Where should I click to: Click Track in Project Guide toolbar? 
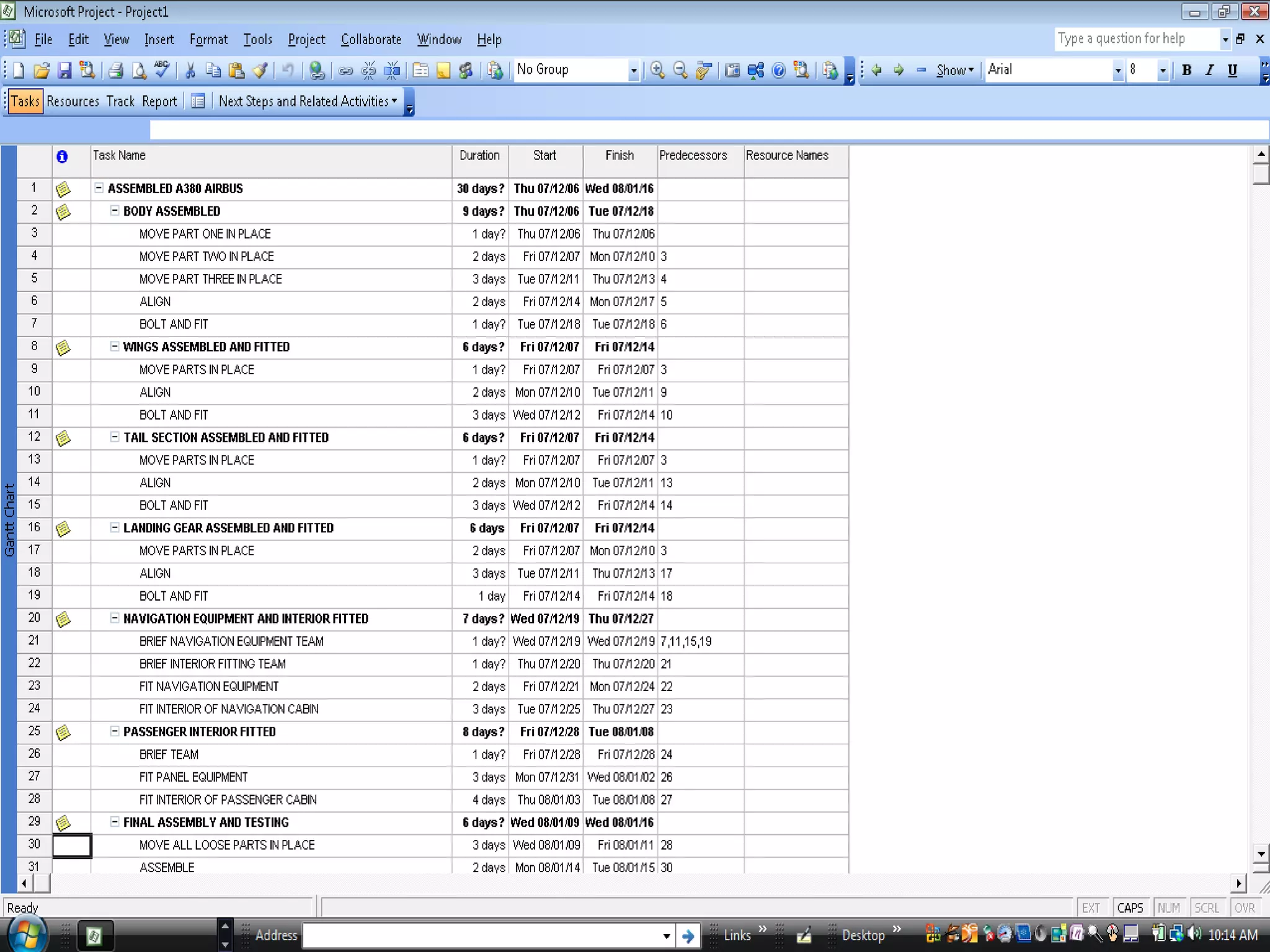tap(120, 102)
